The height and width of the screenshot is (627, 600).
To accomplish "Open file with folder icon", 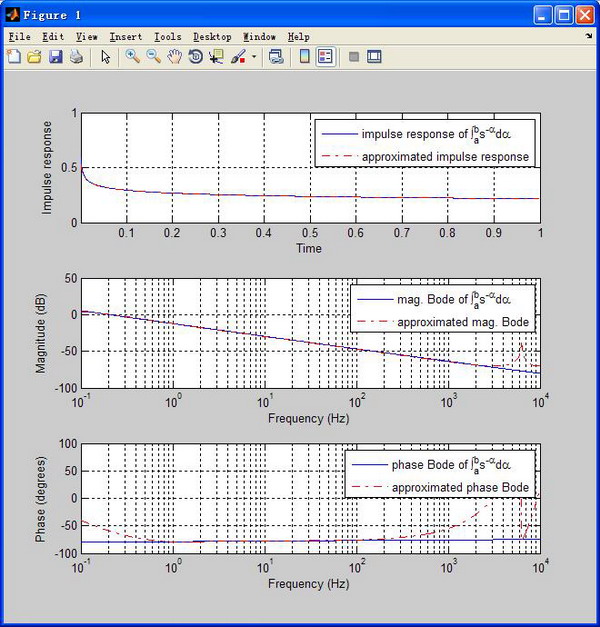I will [x=34, y=56].
